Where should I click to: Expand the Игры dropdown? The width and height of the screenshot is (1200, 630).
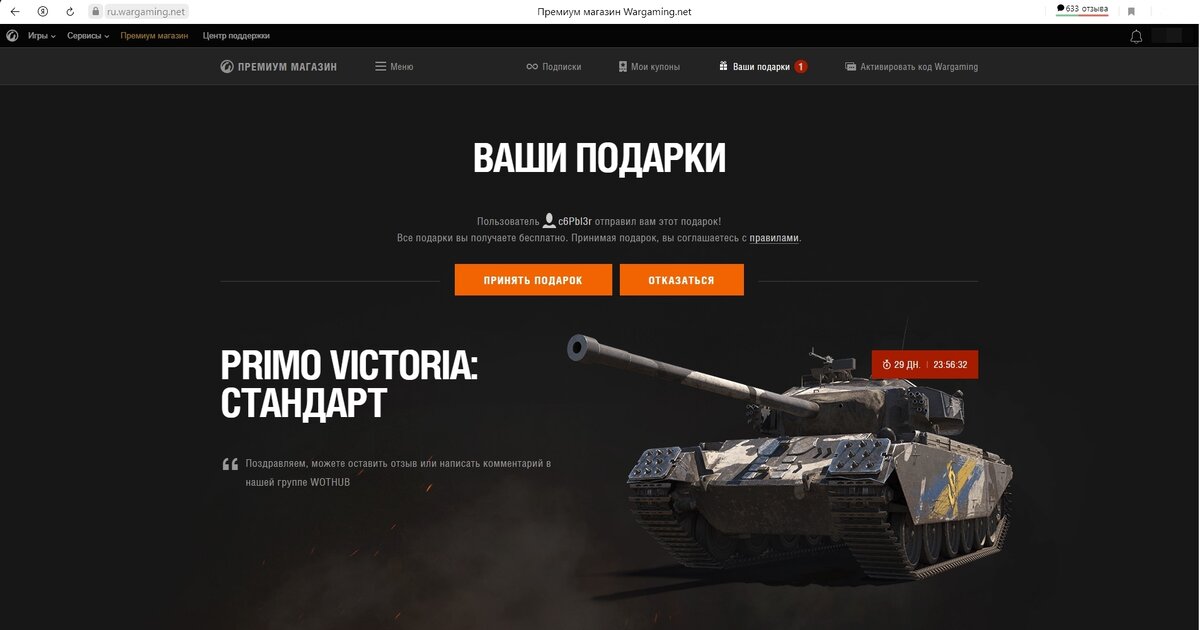[41, 35]
